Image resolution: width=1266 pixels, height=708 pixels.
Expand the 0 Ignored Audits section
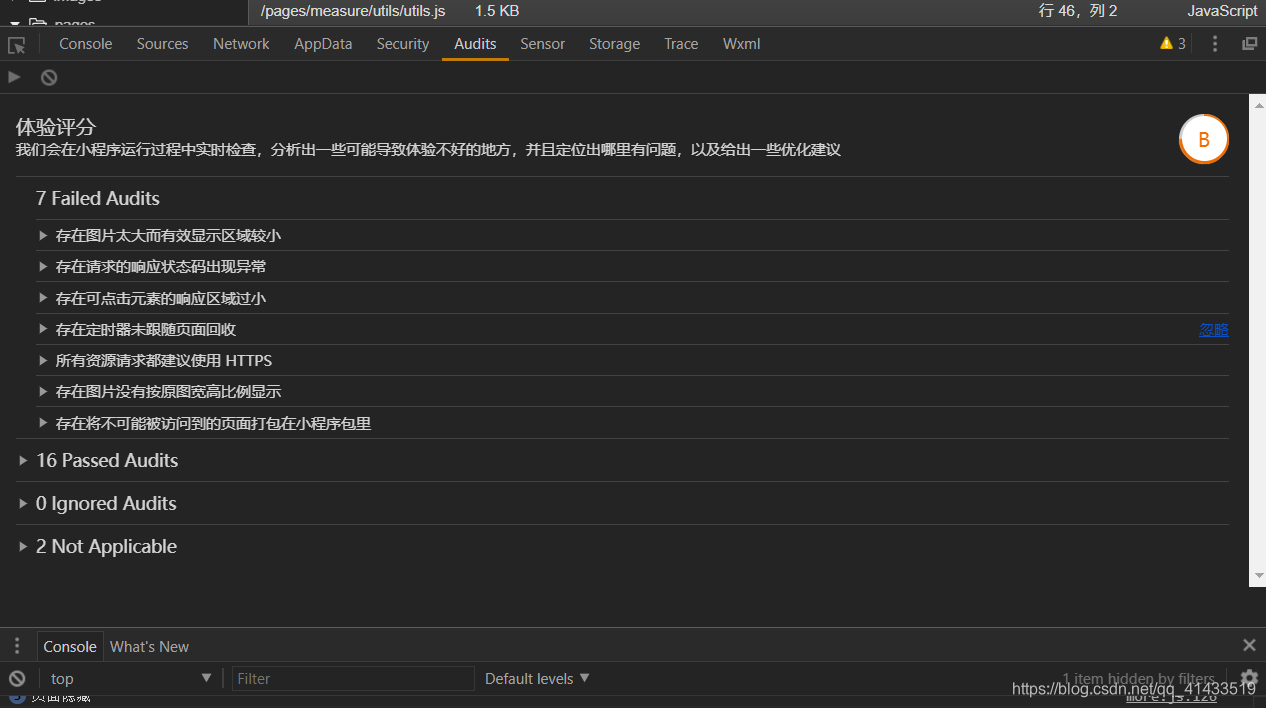[x=622, y=503]
